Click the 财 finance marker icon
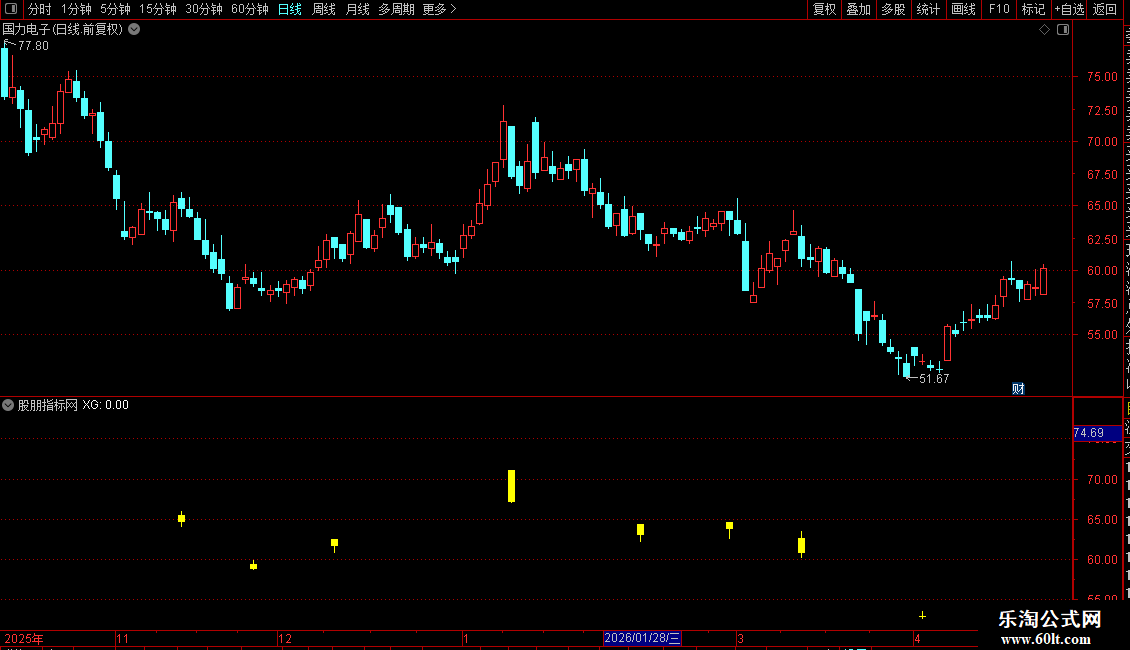The width and height of the screenshot is (1130, 650). pos(1018,388)
